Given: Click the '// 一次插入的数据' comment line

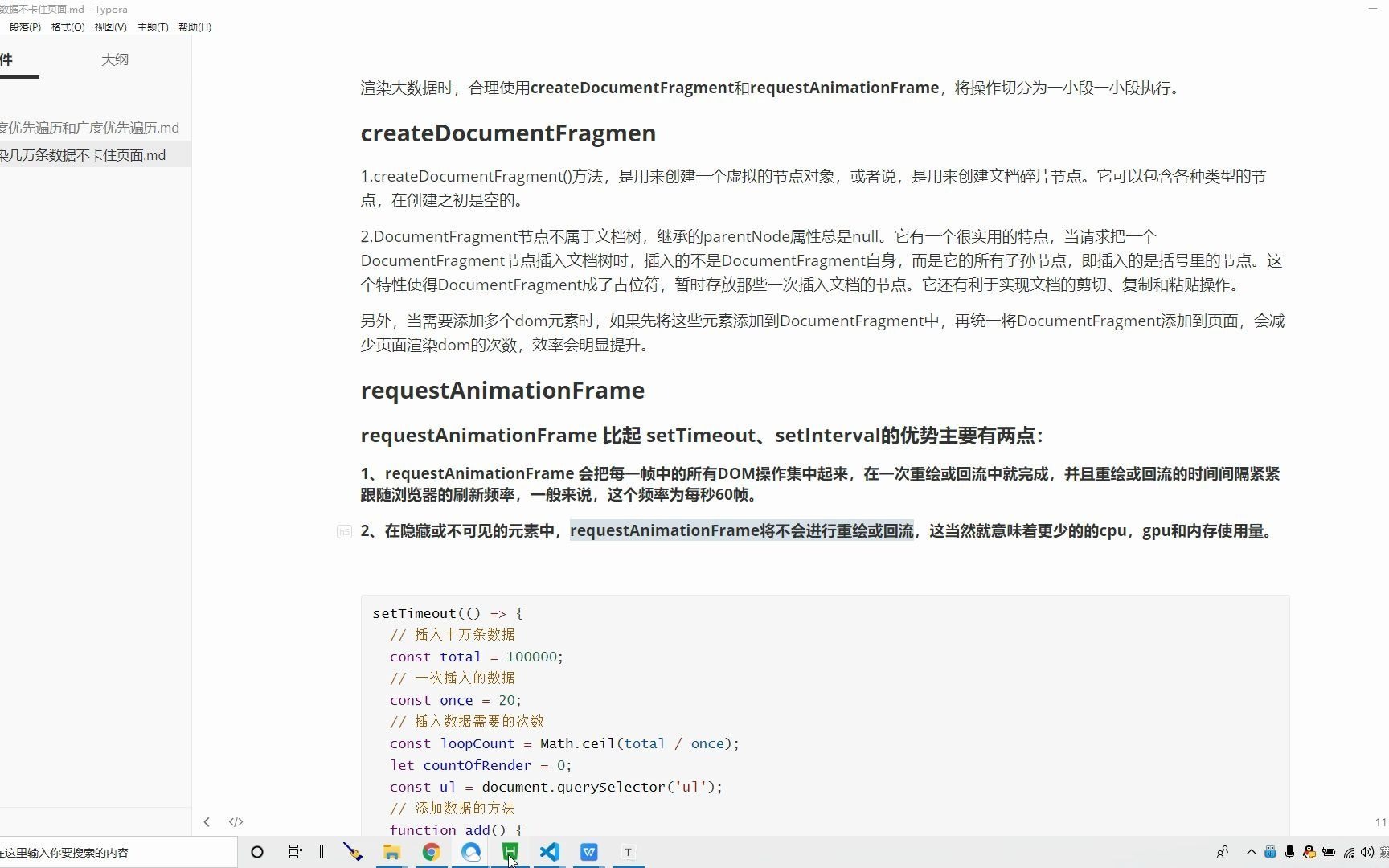Looking at the screenshot, I should 452,678.
